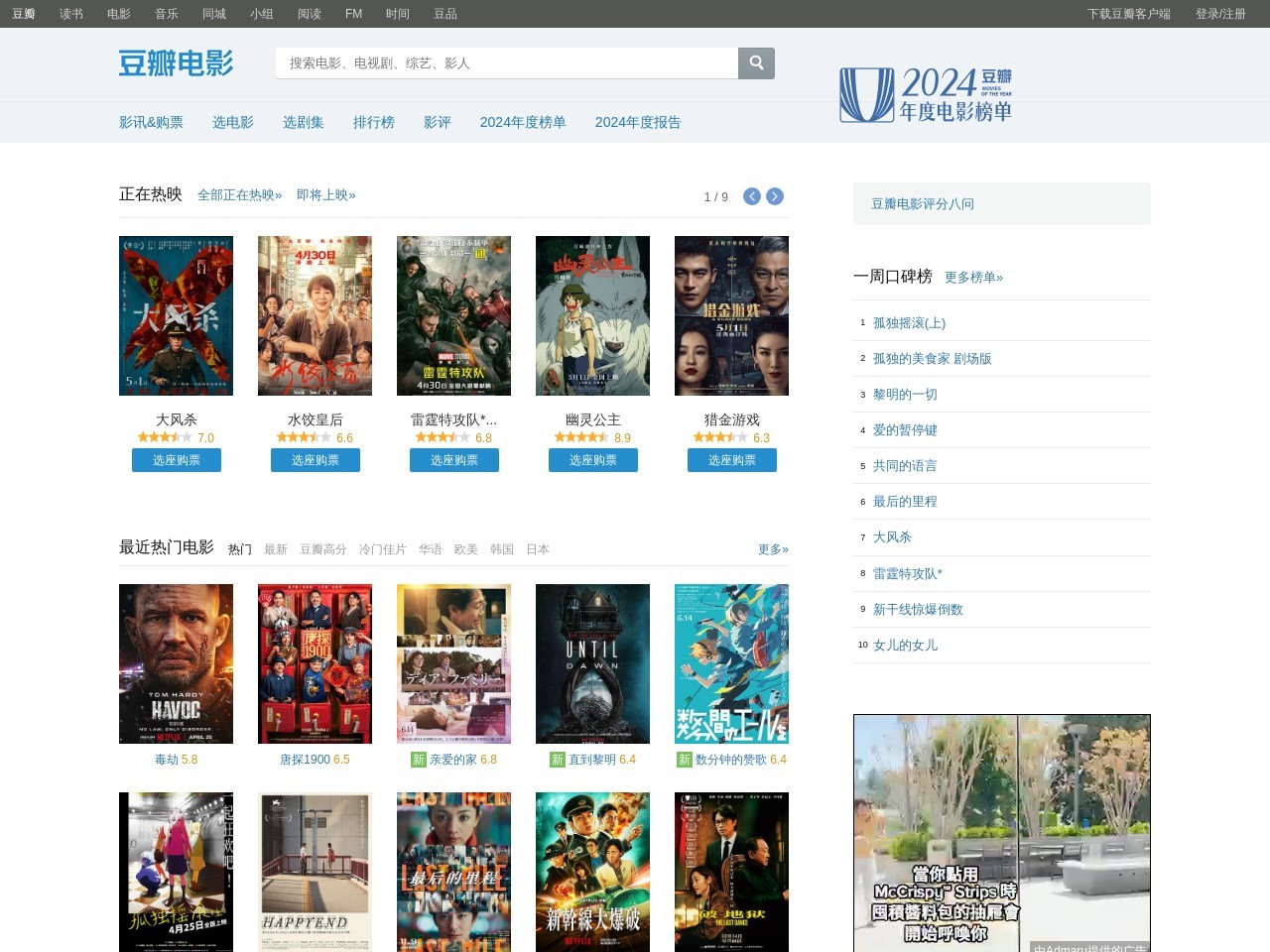The height and width of the screenshot is (952, 1270).
Task: Open 选剧集 tab
Action: (304, 122)
